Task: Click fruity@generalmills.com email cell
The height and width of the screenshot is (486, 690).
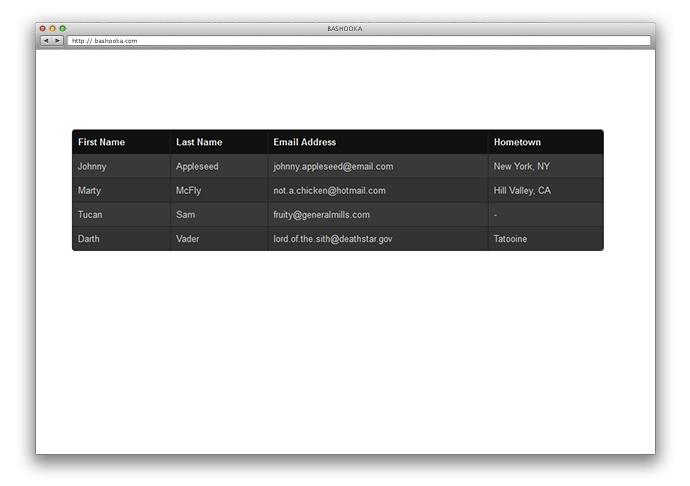Action: (x=378, y=214)
